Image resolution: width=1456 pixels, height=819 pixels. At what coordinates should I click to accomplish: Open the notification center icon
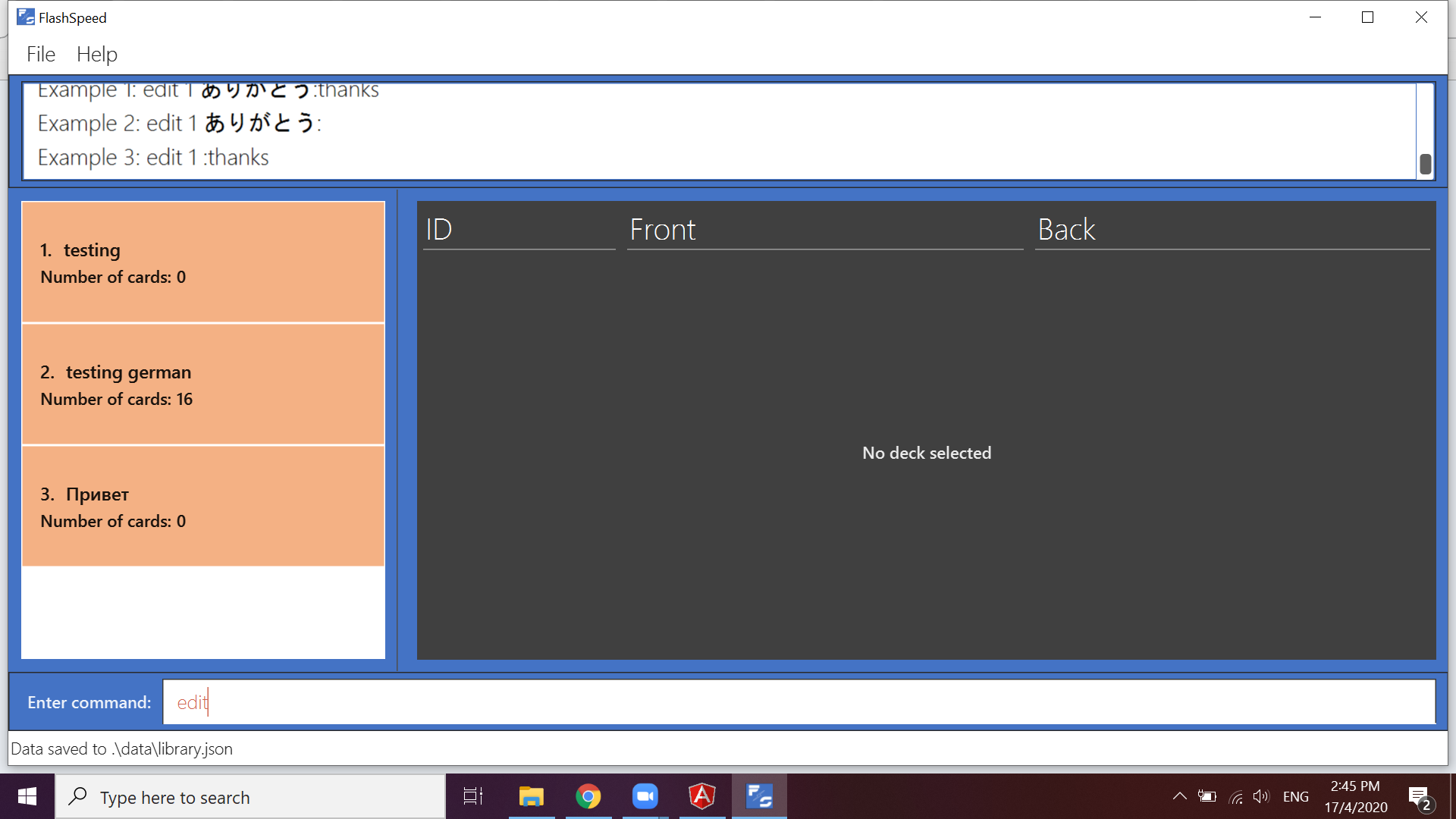[1420, 797]
